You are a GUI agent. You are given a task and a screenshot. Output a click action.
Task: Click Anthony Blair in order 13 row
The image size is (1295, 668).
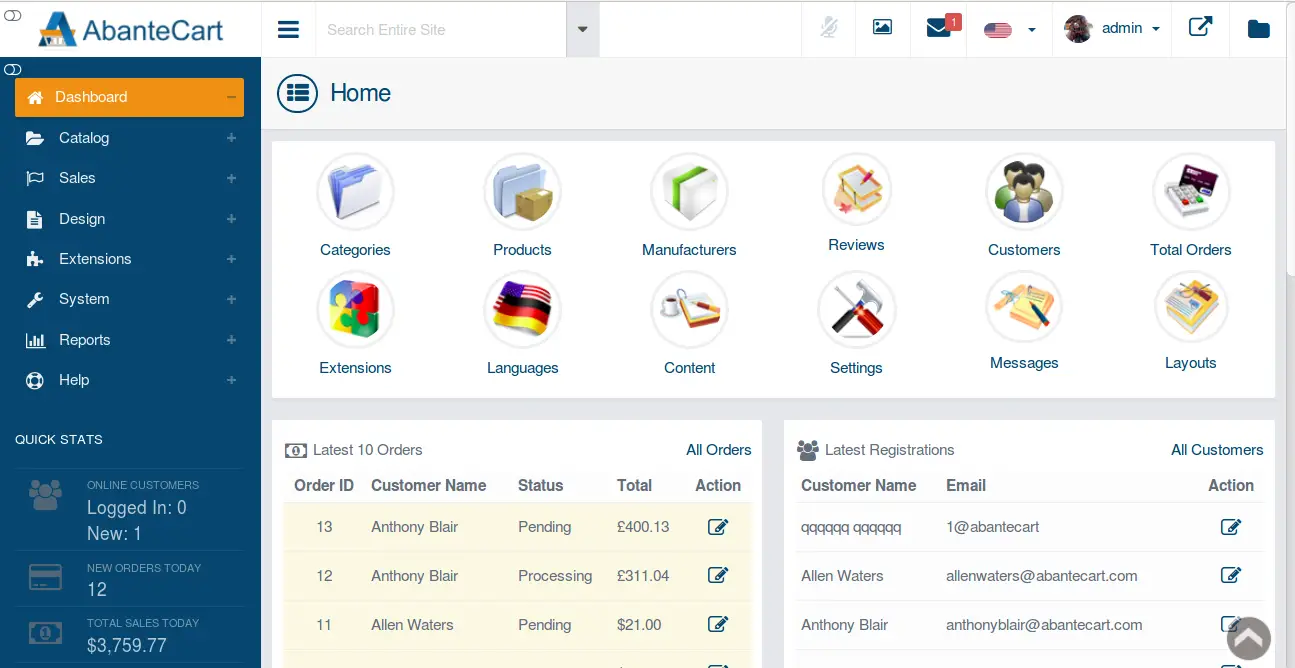pyautogui.click(x=414, y=527)
